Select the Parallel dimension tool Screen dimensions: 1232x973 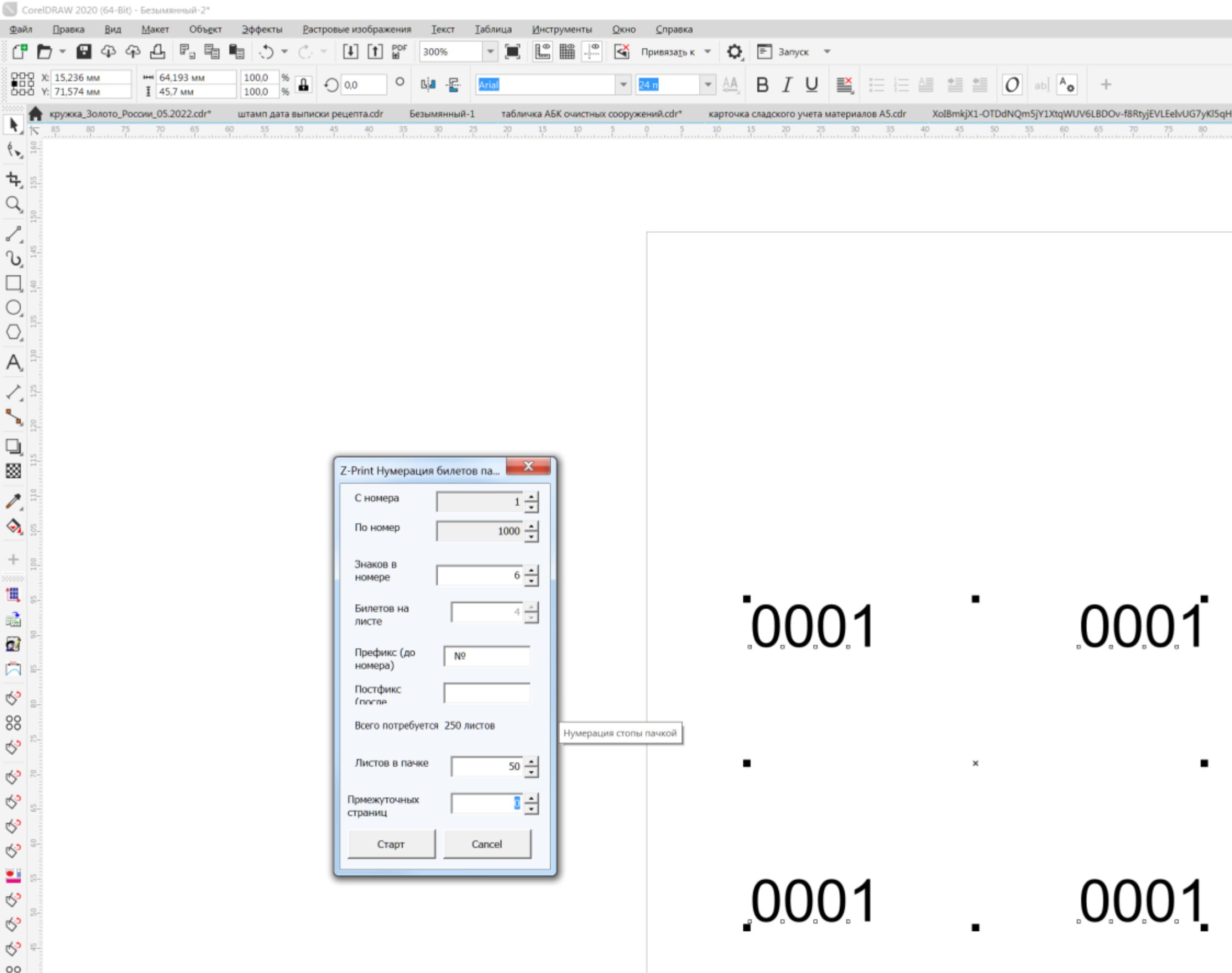click(x=14, y=392)
